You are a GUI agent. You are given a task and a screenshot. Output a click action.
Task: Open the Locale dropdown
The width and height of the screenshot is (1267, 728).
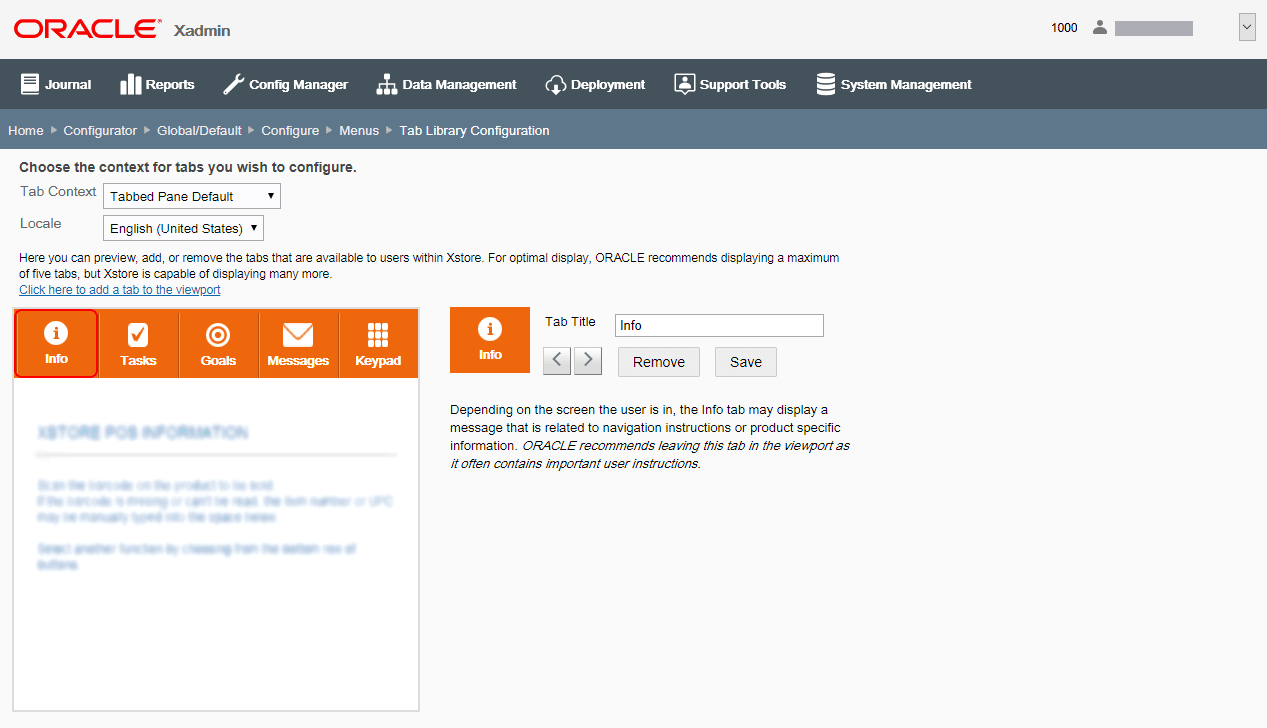point(183,228)
